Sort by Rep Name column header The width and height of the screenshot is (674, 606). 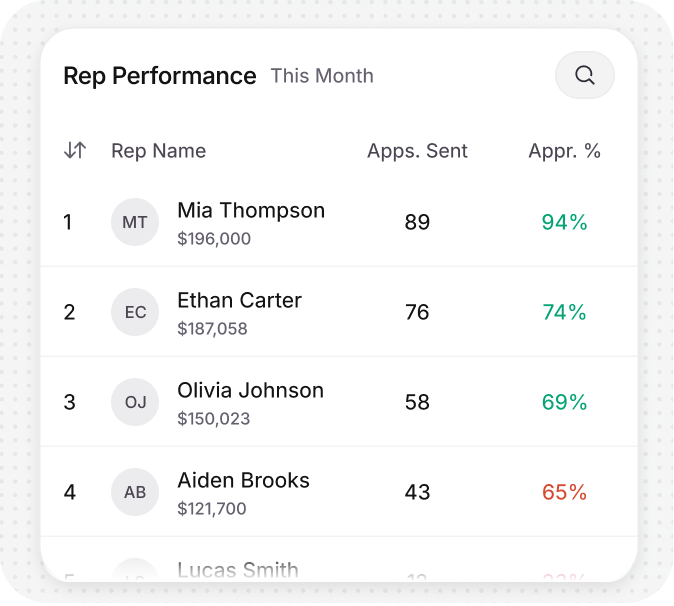(159, 151)
